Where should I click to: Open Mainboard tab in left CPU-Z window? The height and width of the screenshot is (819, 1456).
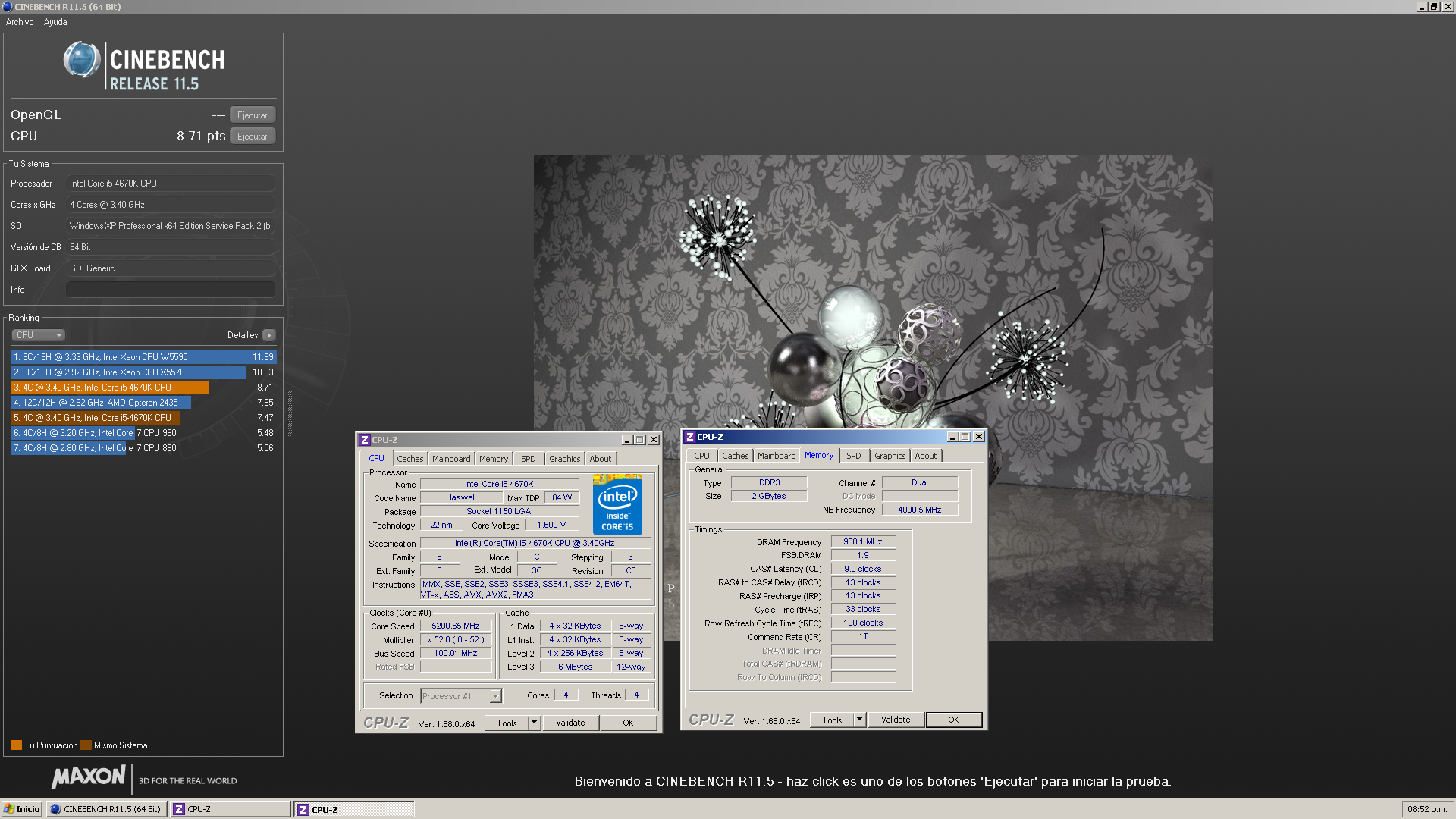coord(451,459)
